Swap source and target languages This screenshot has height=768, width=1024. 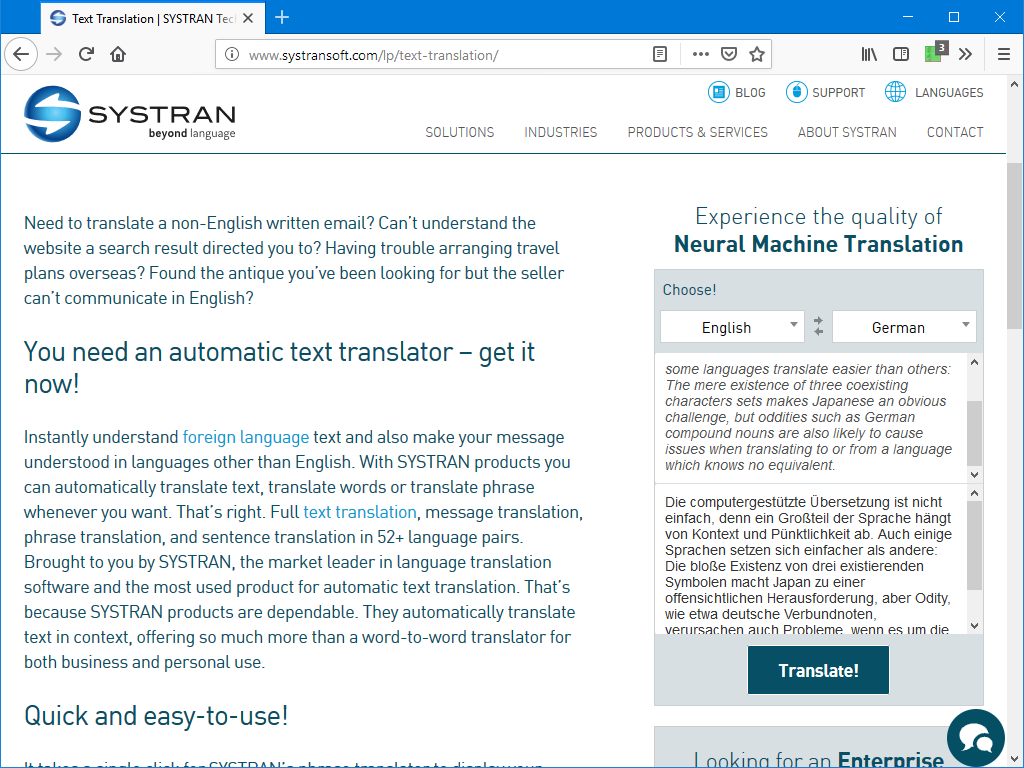coord(818,326)
